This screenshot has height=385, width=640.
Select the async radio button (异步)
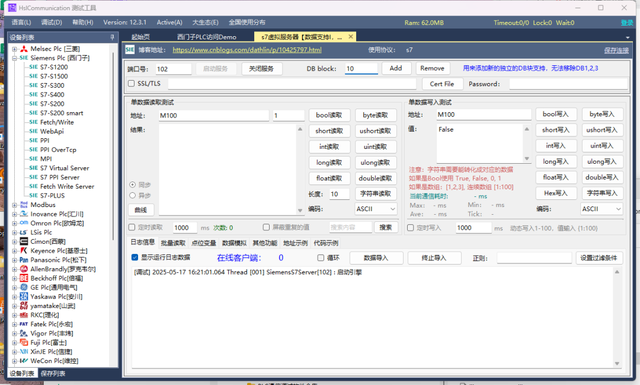click(x=133, y=196)
